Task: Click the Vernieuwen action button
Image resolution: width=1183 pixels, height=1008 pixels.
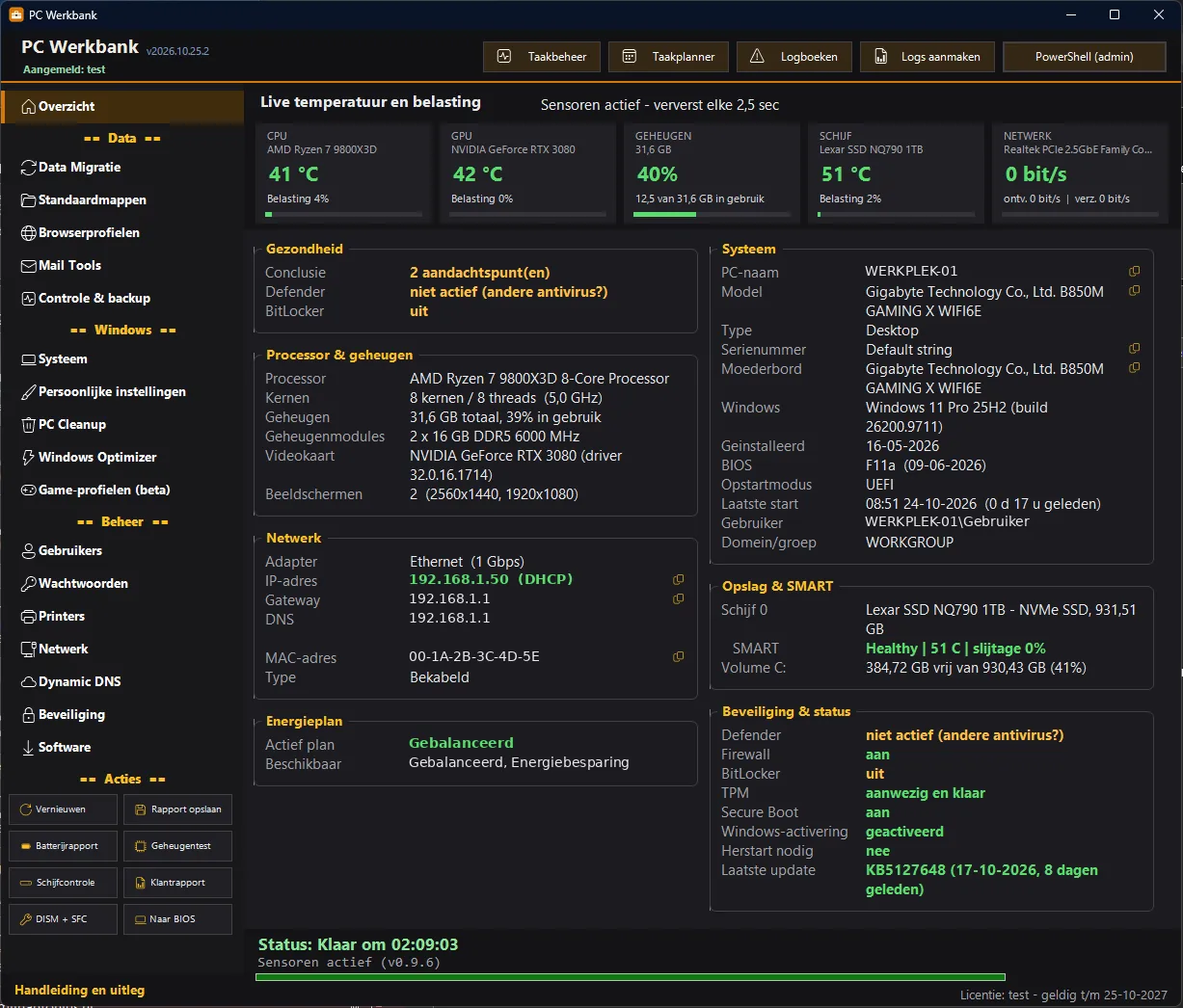Action: pos(63,809)
